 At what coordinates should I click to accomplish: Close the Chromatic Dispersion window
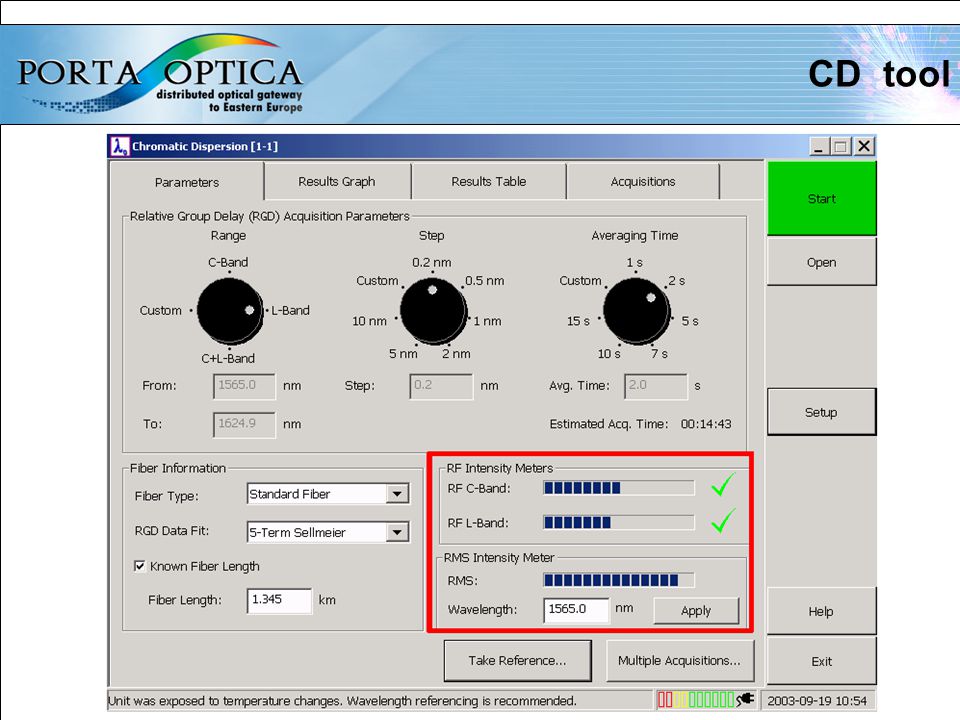[x=864, y=147]
